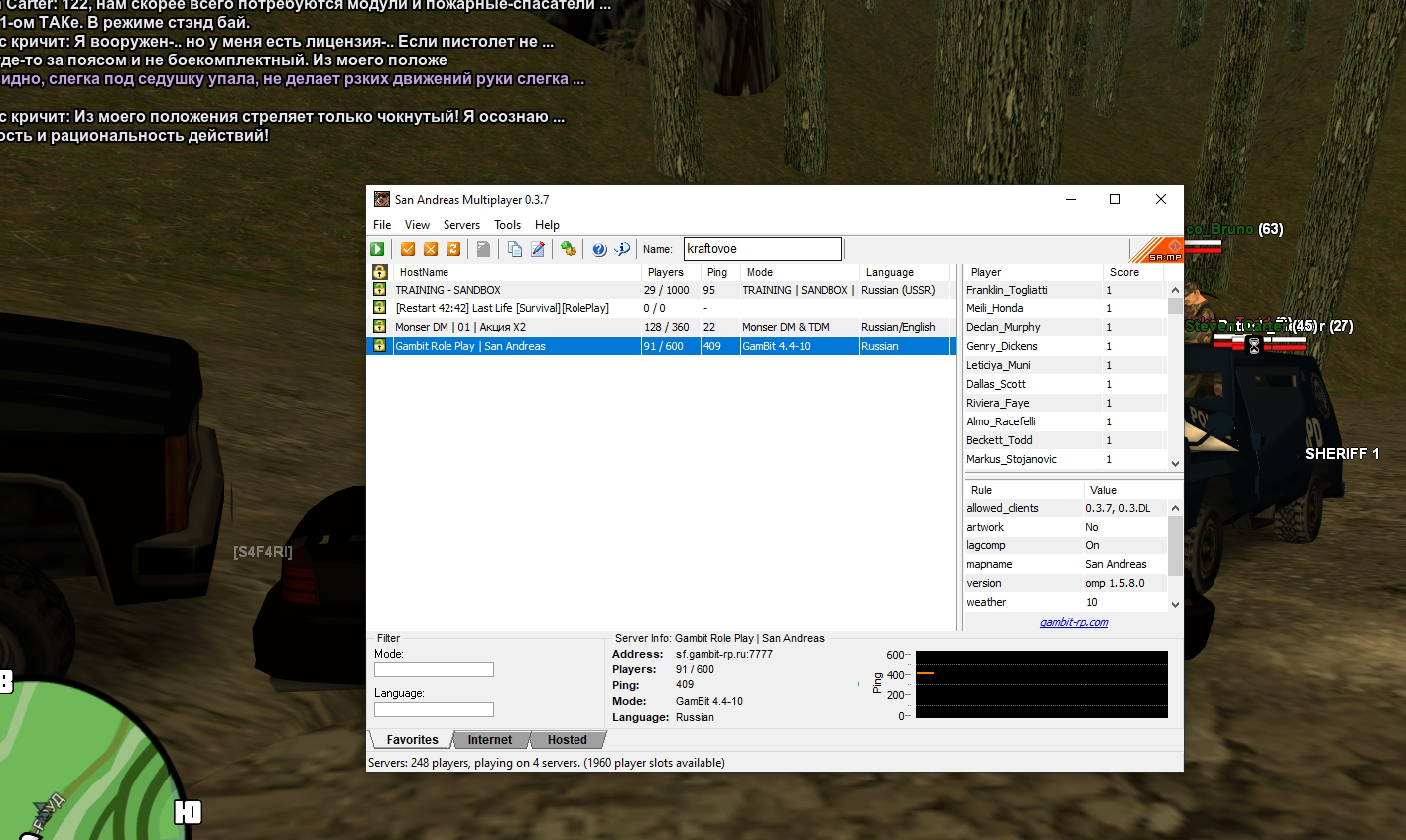The image size is (1406, 840).
Task: Open the Tools menu
Action: point(507,225)
